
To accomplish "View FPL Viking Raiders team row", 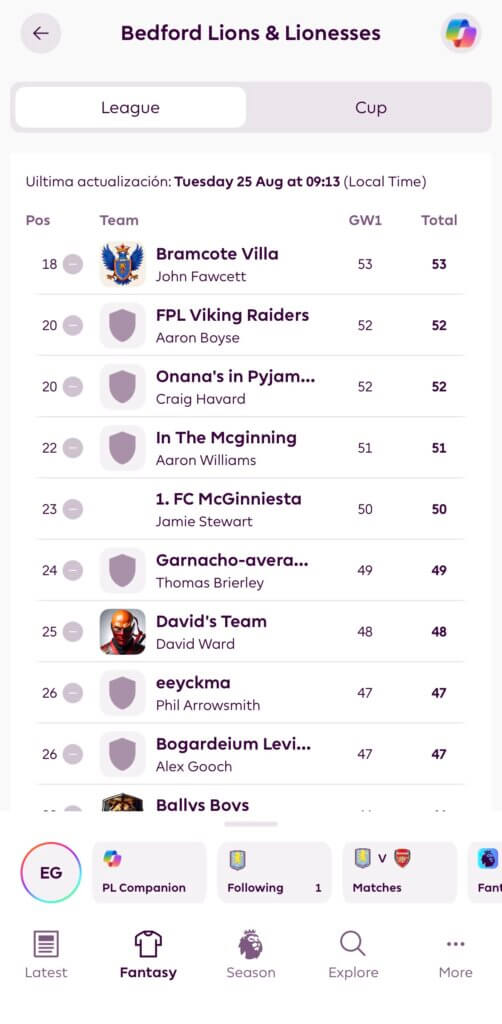I will click(251, 325).
